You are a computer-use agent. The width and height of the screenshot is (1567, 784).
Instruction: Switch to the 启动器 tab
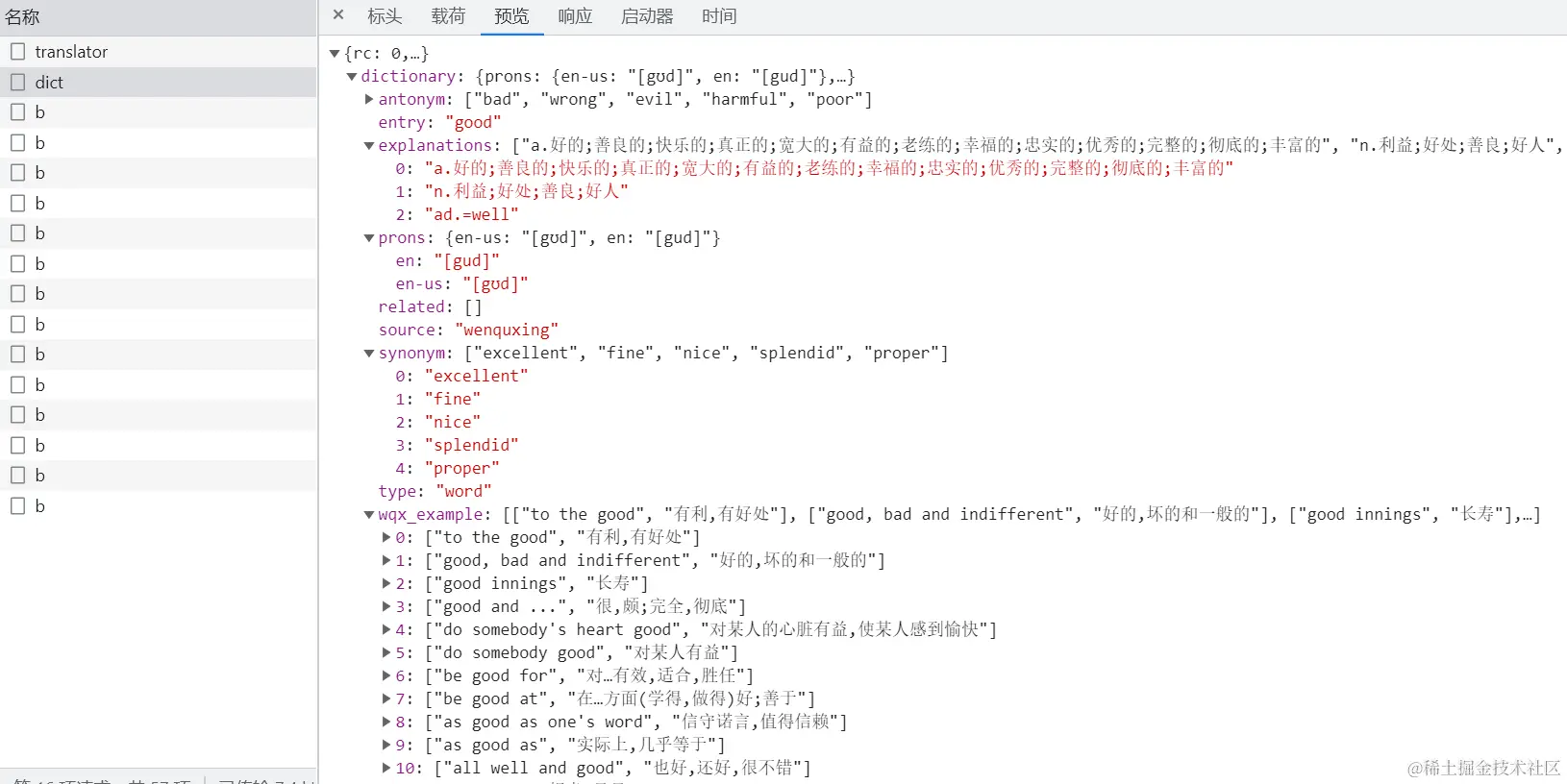pyautogui.click(x=647, y=16)
